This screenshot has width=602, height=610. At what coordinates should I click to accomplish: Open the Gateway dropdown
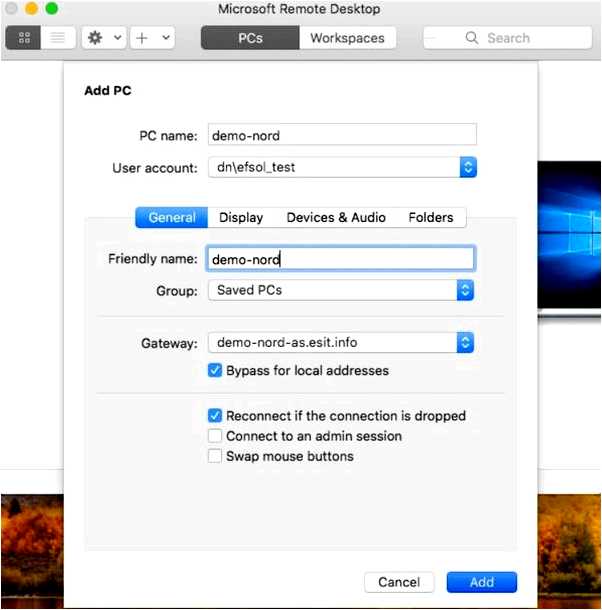(x=341, y=343)
